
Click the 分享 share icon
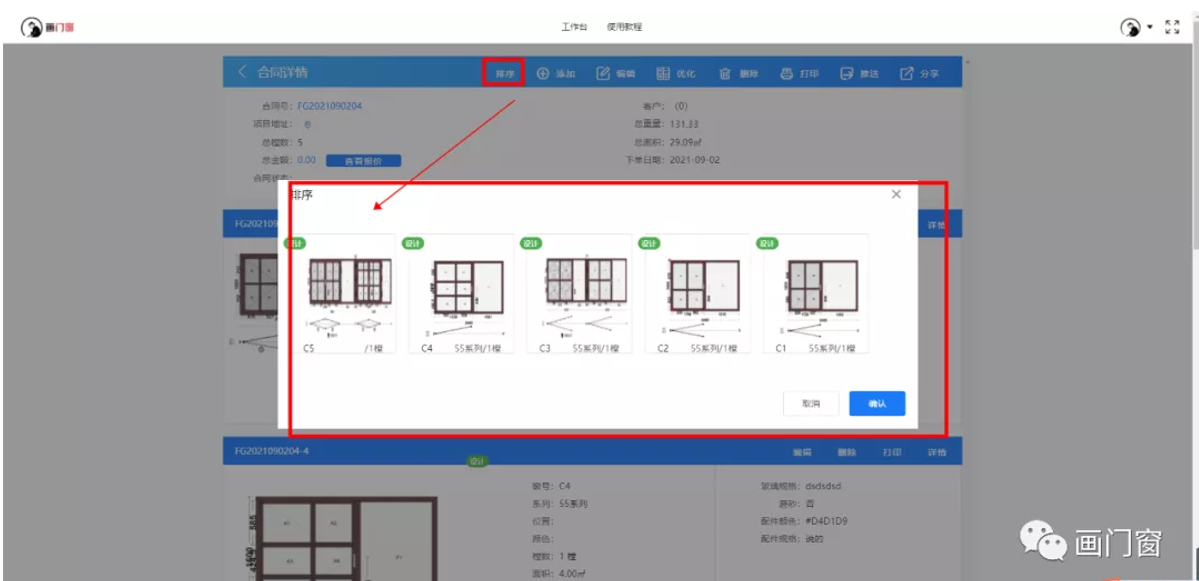(906, 73)
